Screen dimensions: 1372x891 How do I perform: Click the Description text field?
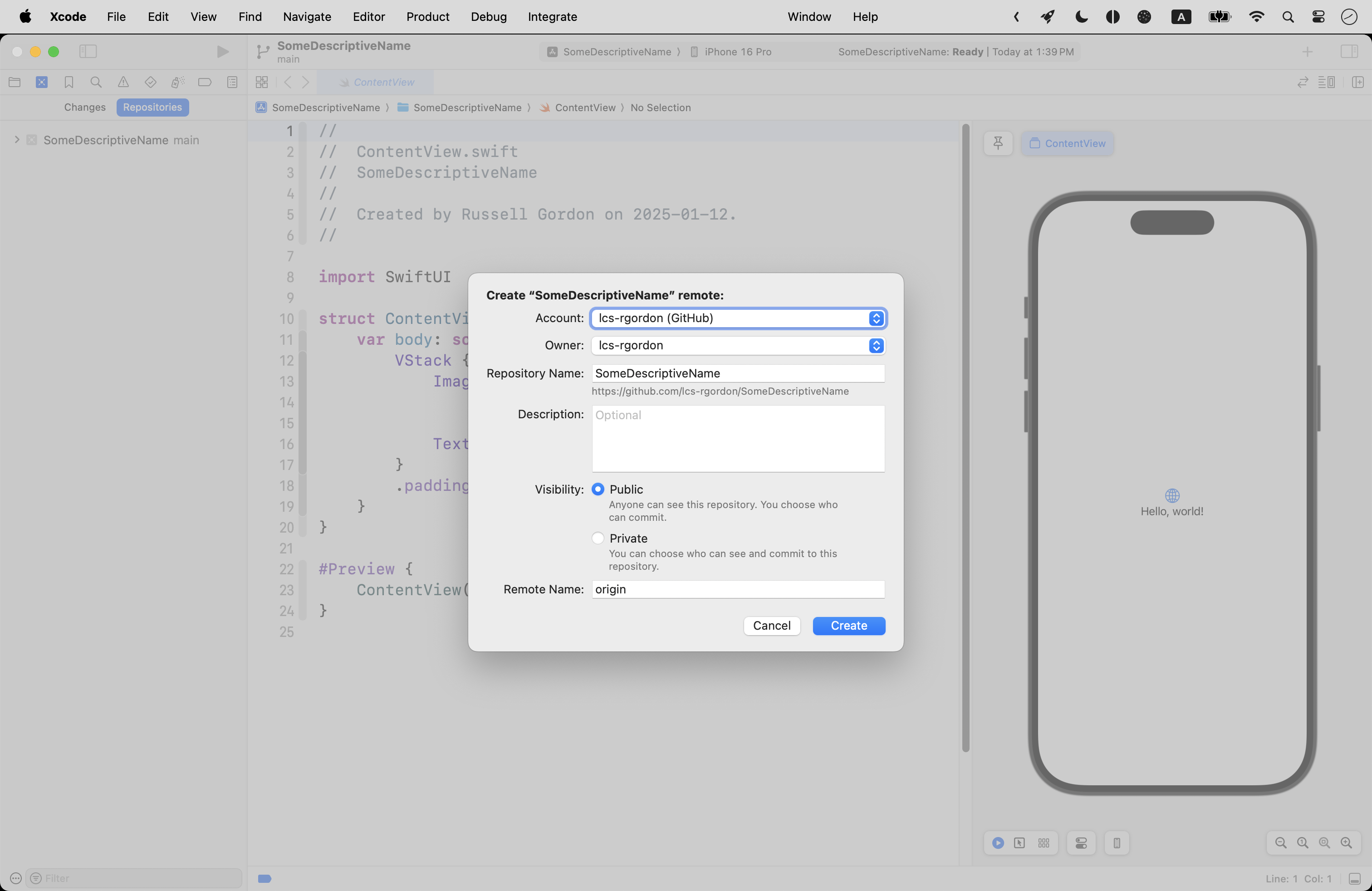tap(738, 439)
